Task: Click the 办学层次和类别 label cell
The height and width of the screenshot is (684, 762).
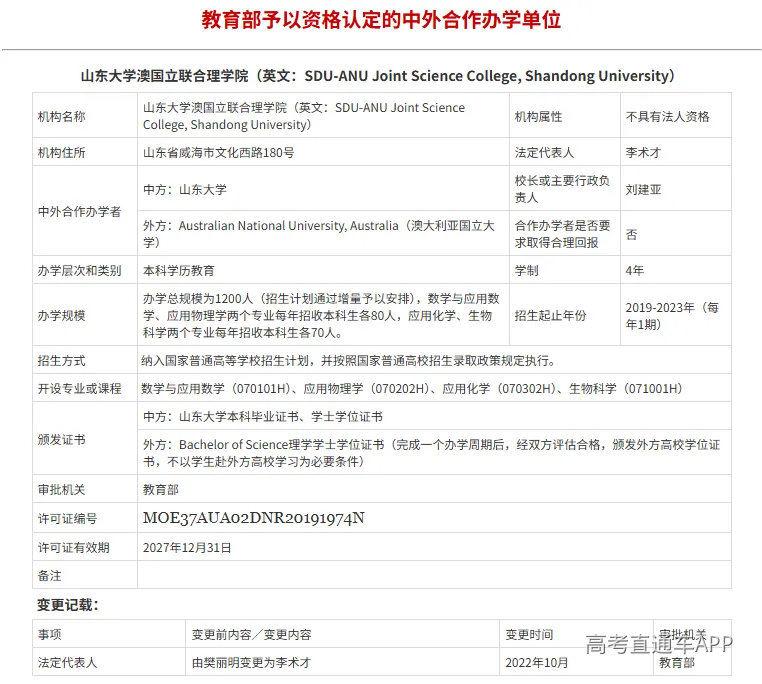Action: (85, 269)
